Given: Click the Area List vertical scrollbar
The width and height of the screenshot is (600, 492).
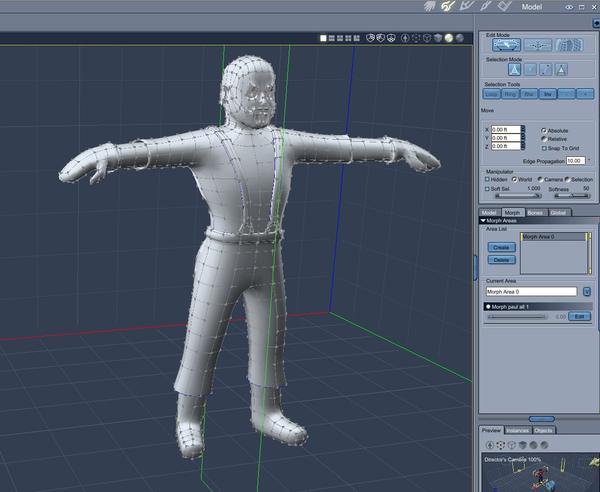Looking at the screenshot, I should point(589,253).
